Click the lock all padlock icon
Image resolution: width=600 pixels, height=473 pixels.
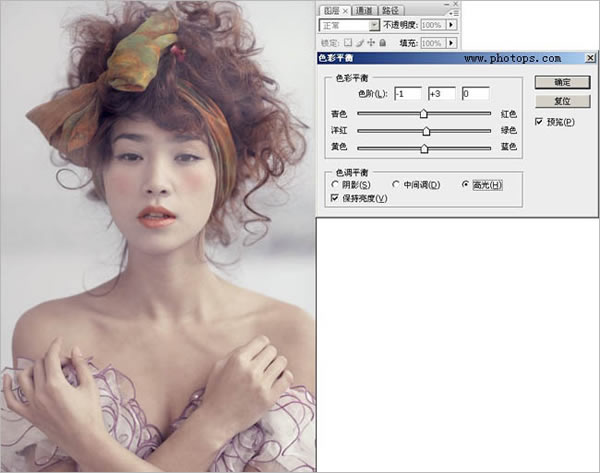382,44
